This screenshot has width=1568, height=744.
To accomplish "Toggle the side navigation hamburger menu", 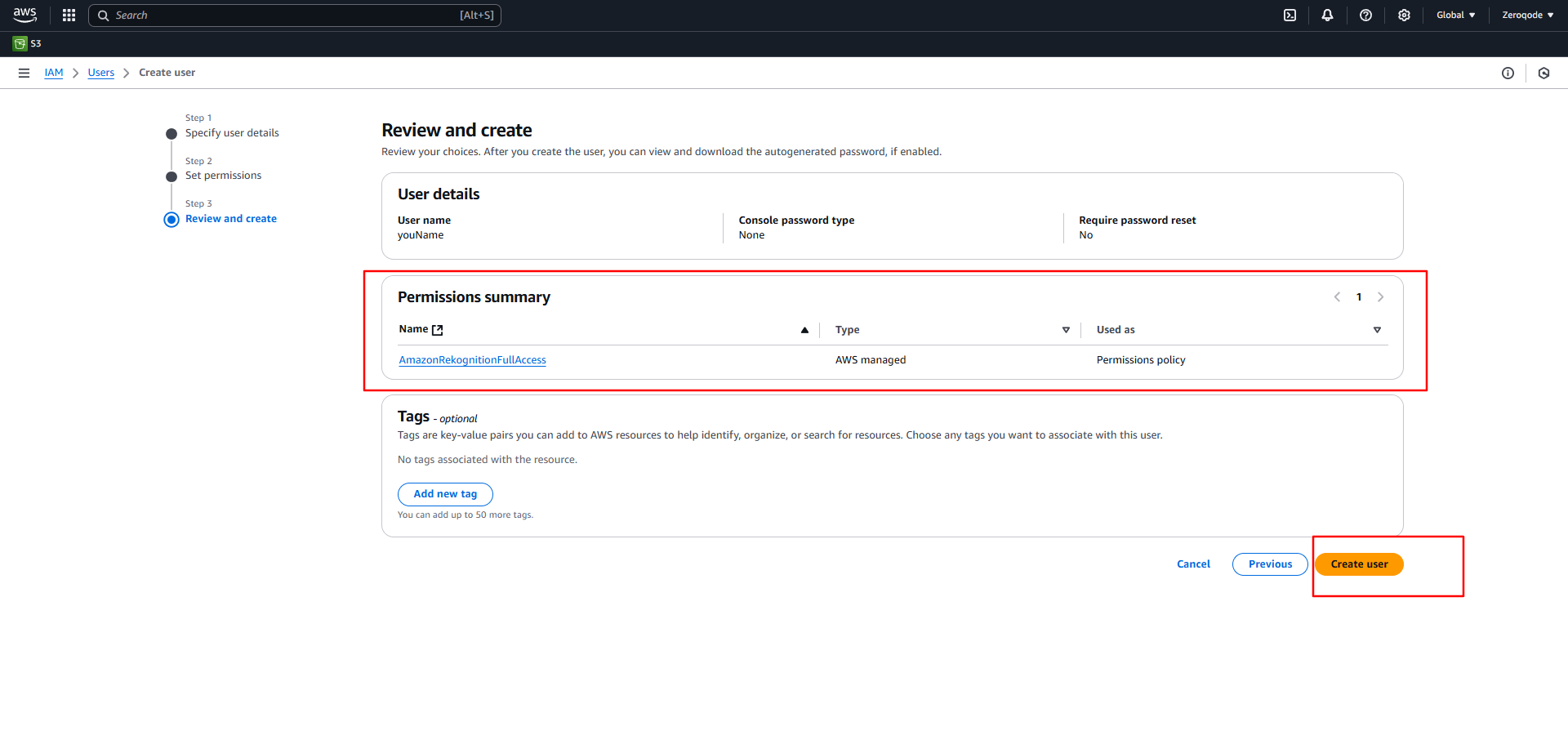I will tap(24, 73).
